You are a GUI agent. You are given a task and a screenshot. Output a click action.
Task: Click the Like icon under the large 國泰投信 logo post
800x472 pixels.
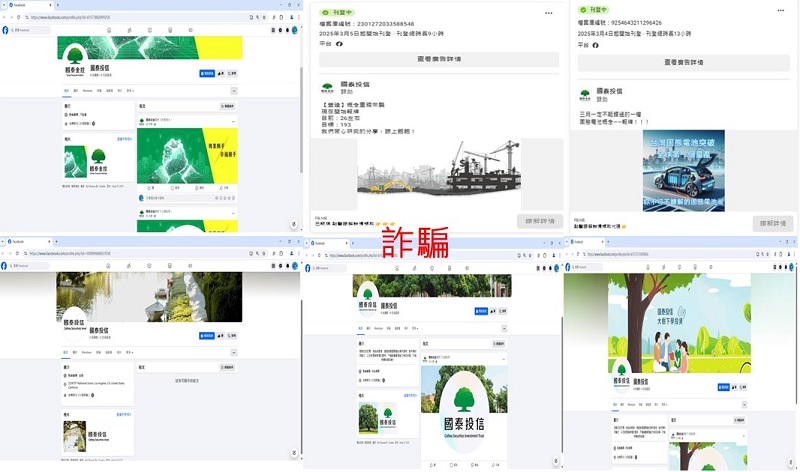(x=433, y=465)
